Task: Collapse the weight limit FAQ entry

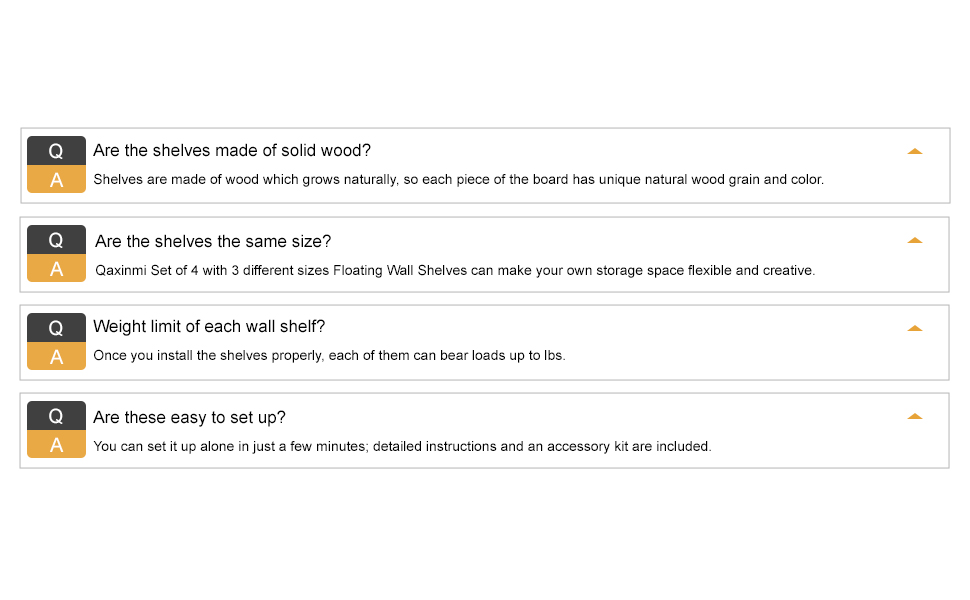Action: [x=915, y=327]
